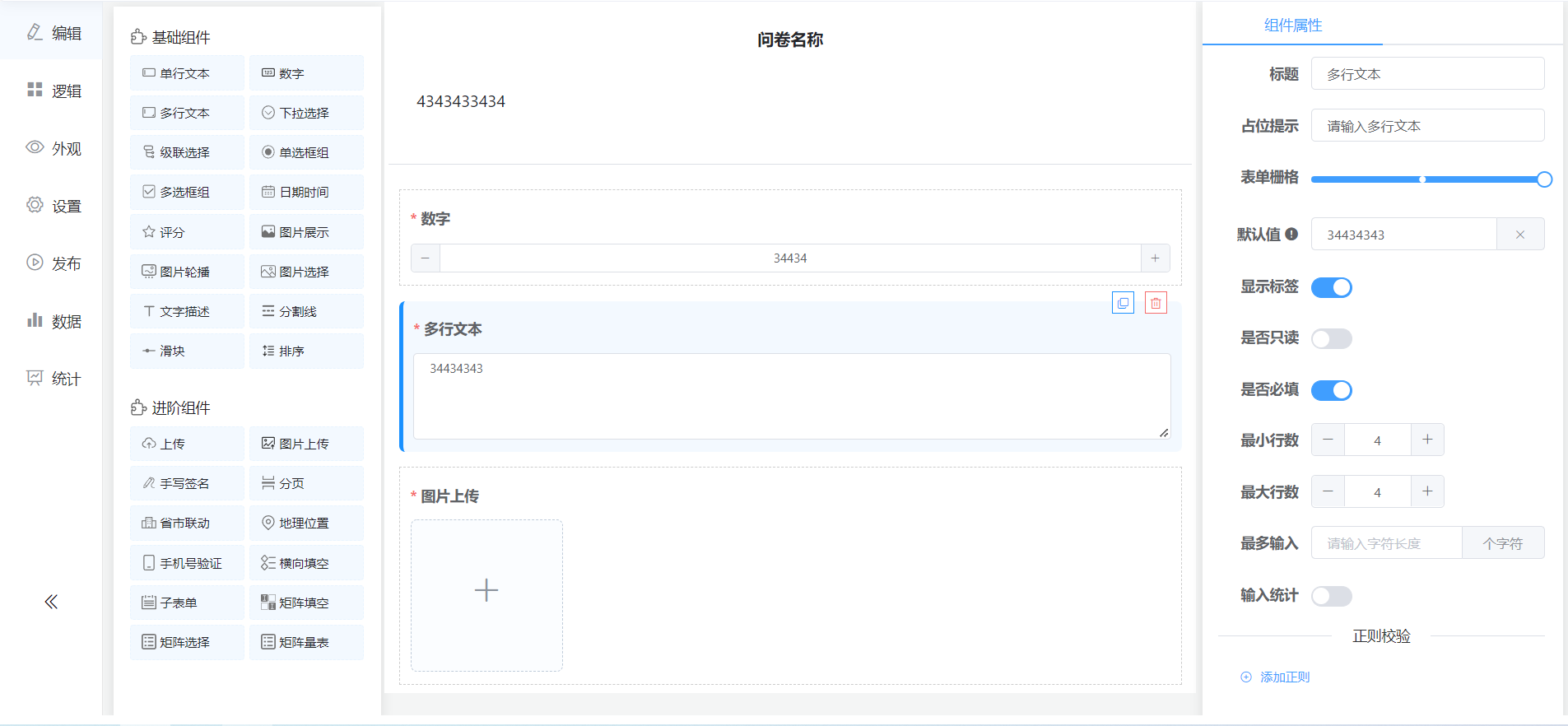Add a 单行文本 component
Viewport: 1568px width, 726px height.
187,73
